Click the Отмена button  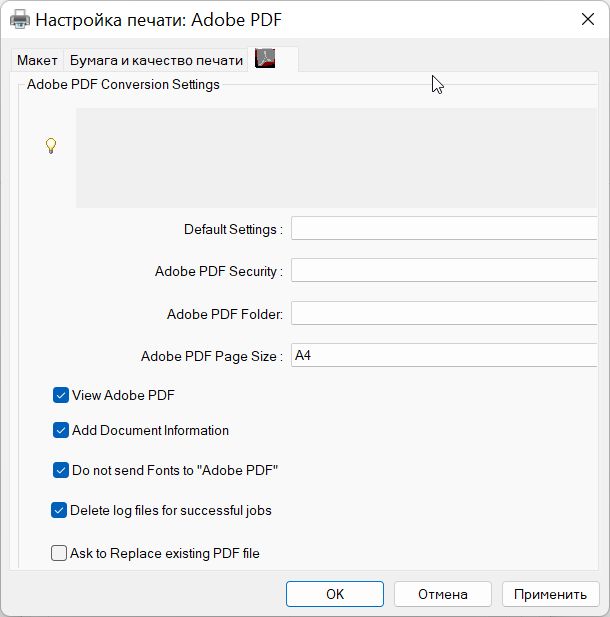click(x=443, y=594)
